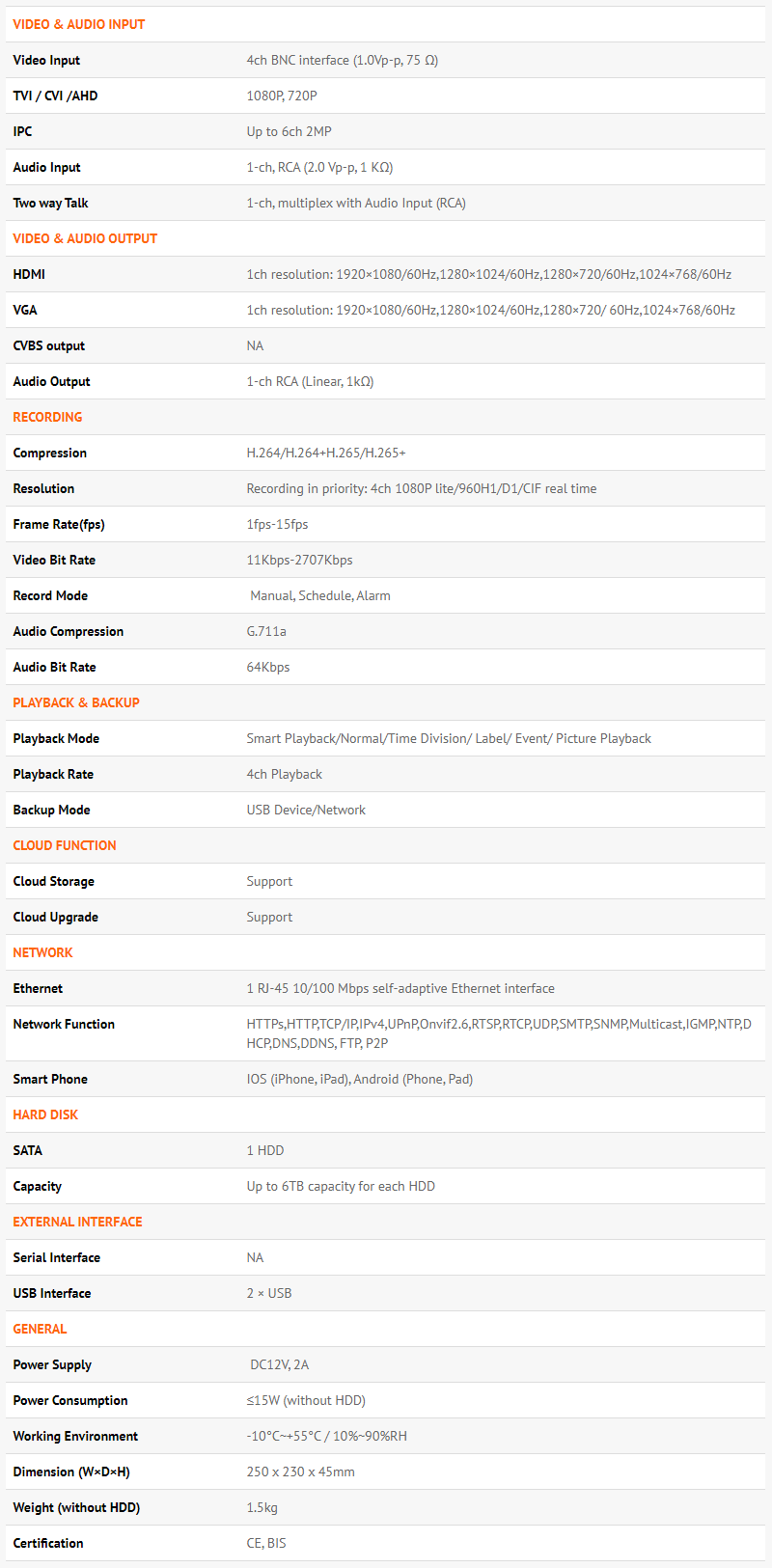This screenshot has width=772, height=1568.
Task: Click the VIDEO & AUDIO OUTPUT heading
Action: coord(85,238)
